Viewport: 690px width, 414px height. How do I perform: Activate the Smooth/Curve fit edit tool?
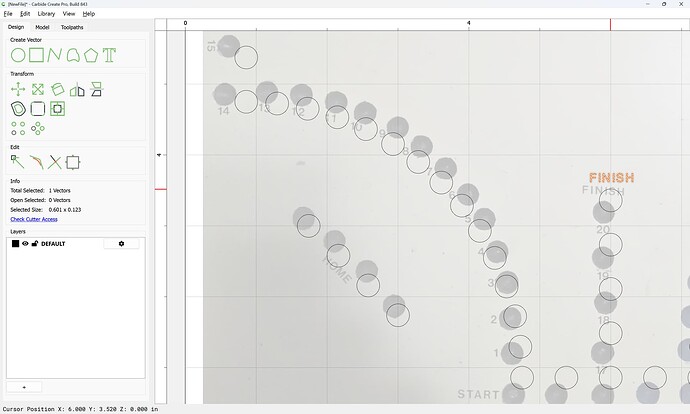[37, 162]
